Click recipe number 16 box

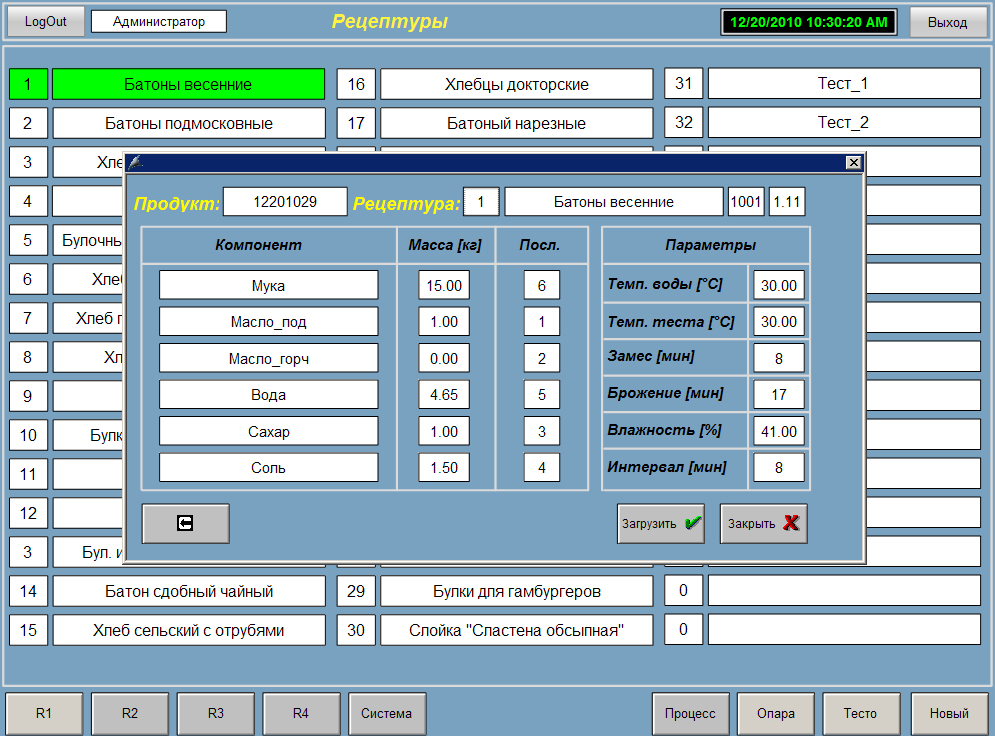(356, 84)
